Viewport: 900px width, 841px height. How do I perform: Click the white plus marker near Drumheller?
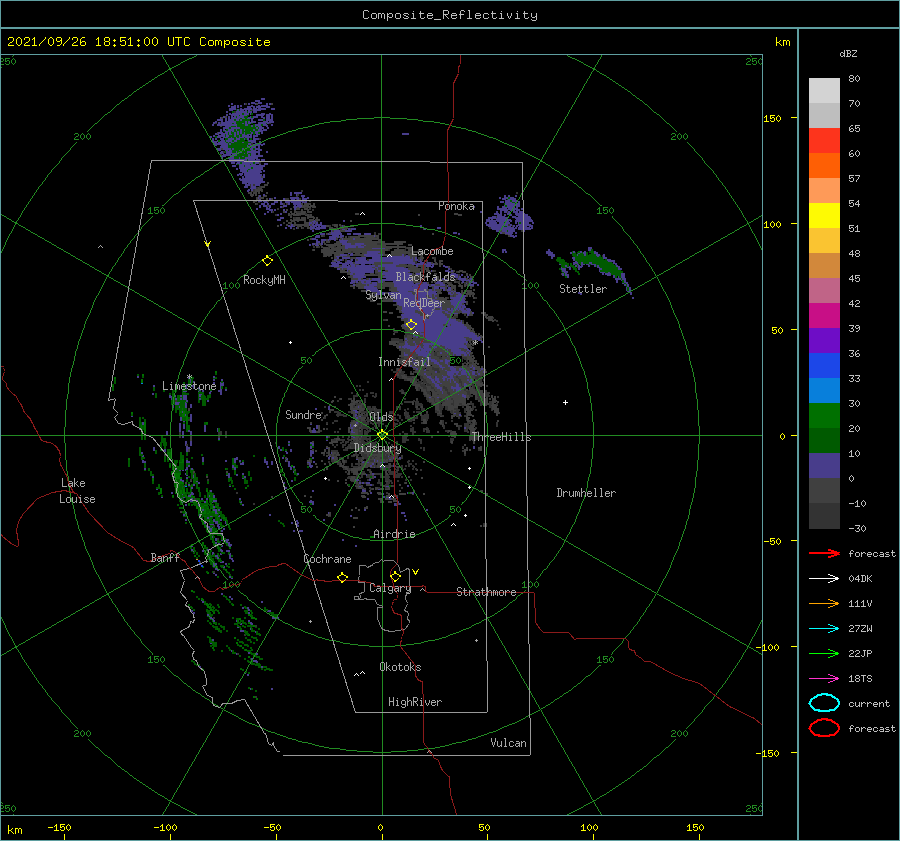(x=565, y=402)
